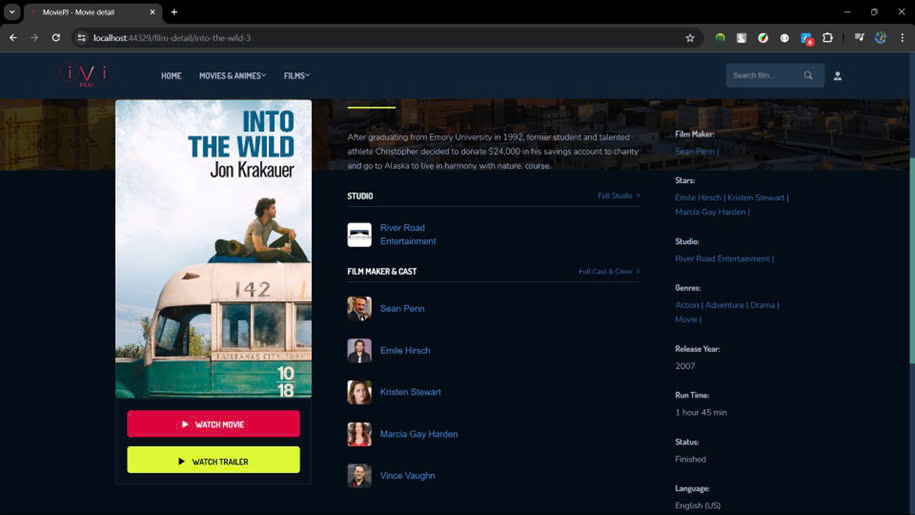The width and height of the screenshot is (915, 515).
Task: Click the English (US) language text
Action: click(698, 506)
